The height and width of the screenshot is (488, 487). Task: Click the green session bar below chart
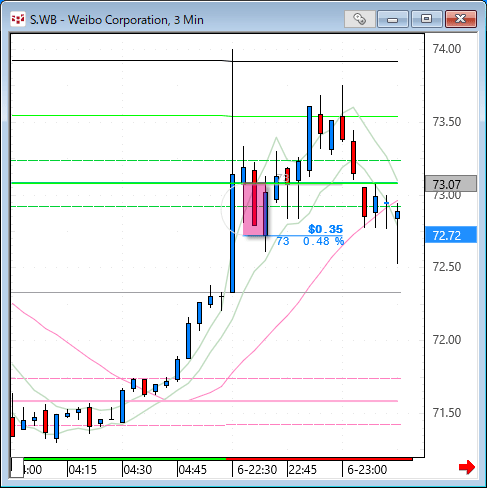pos(125,459)
